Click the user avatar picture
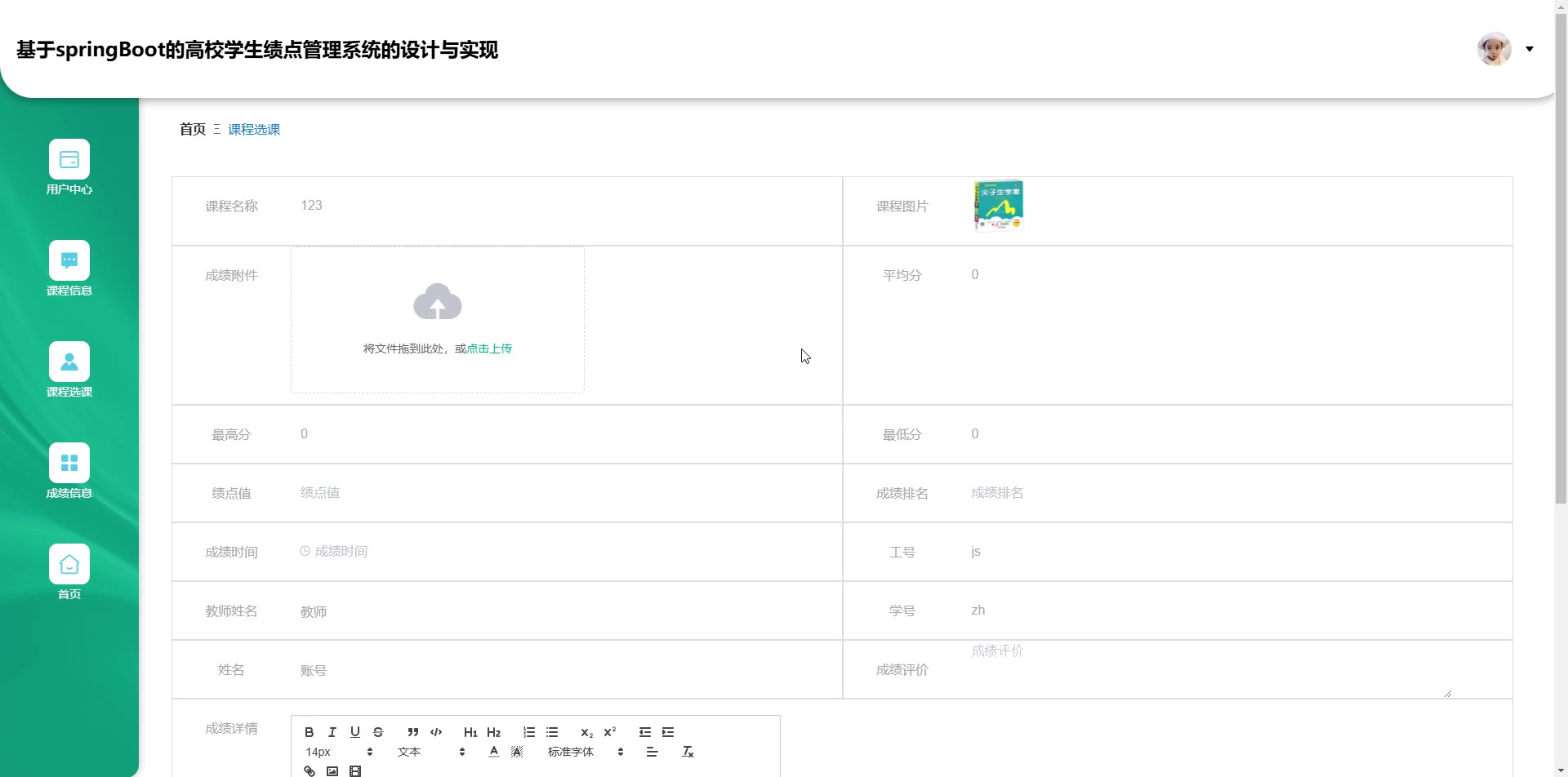 (1494, 49)
